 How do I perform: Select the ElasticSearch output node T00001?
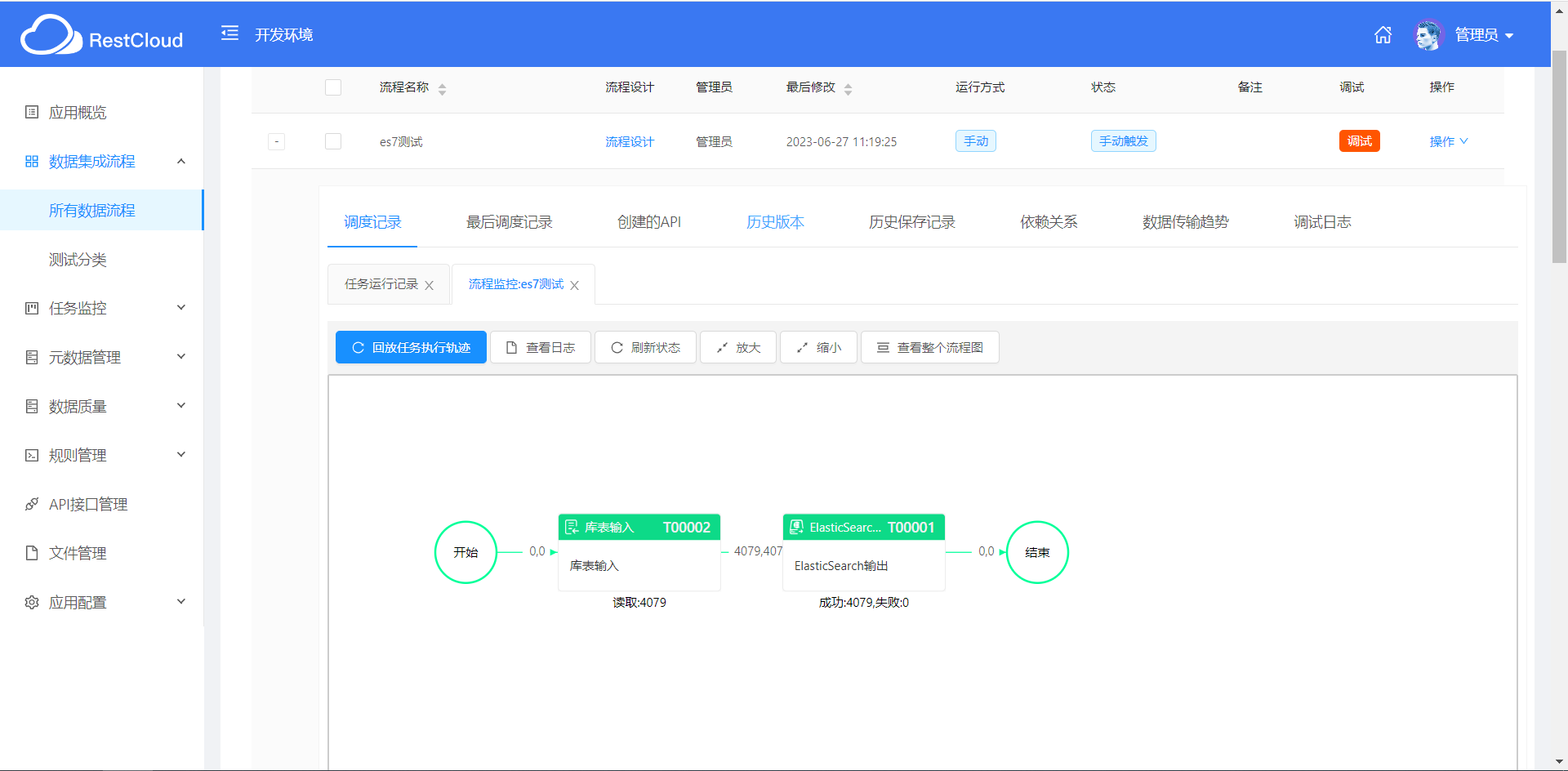click(x=863, y=551)
